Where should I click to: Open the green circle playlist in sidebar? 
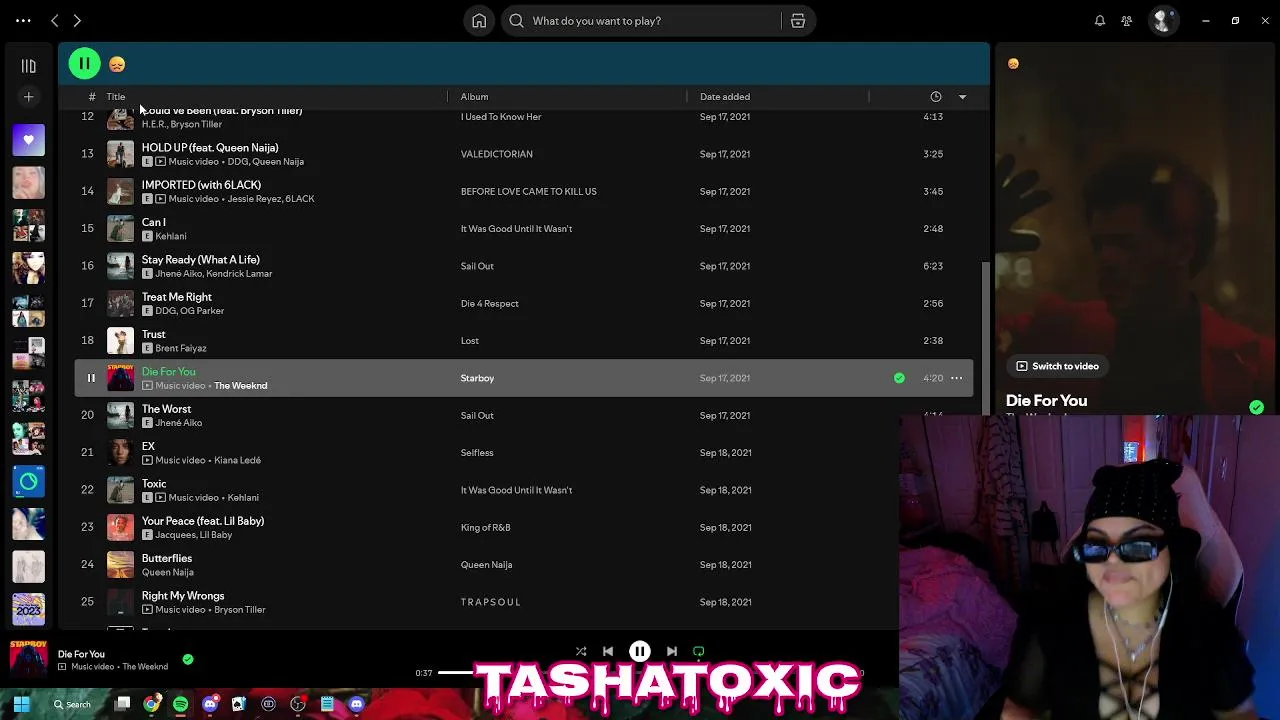(x=28, y=481)
